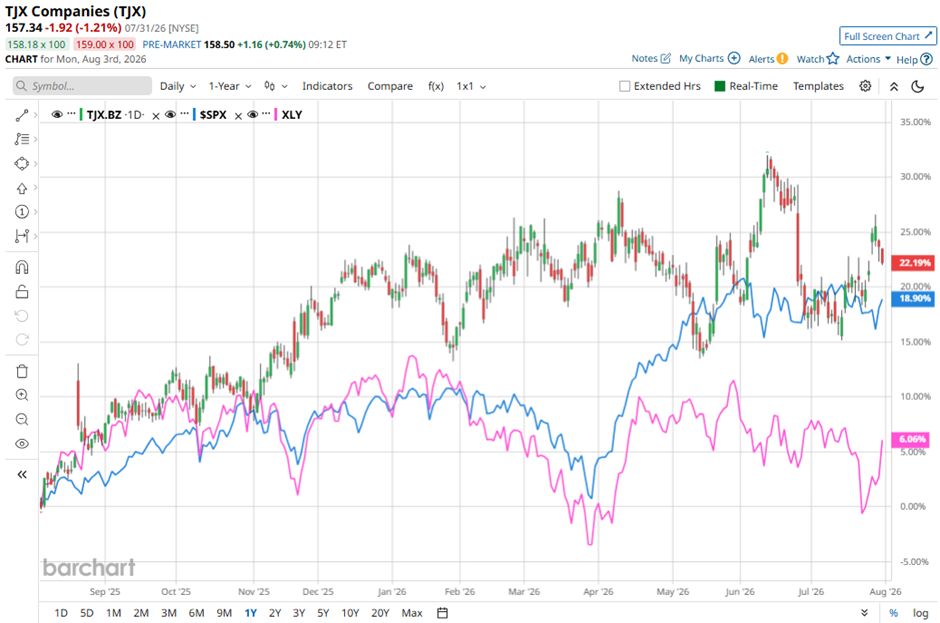The width and height of the screenshot is (940, 623).
Task: Collapse the header with double-chevron up icon
Action: click(x=894, y=86)
